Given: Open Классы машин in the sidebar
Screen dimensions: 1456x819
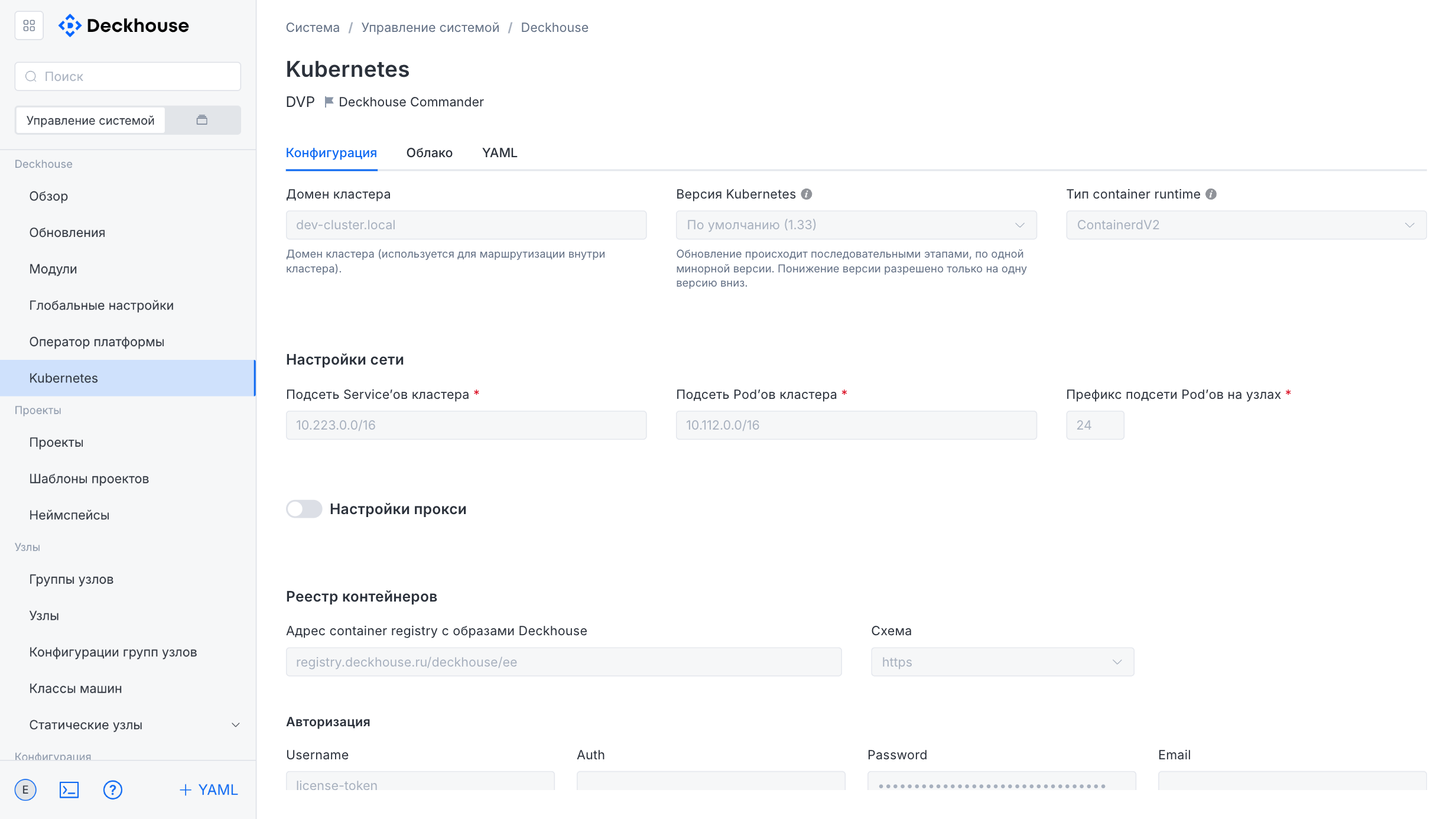Looking at the screenshot, I should click(128, 688).
